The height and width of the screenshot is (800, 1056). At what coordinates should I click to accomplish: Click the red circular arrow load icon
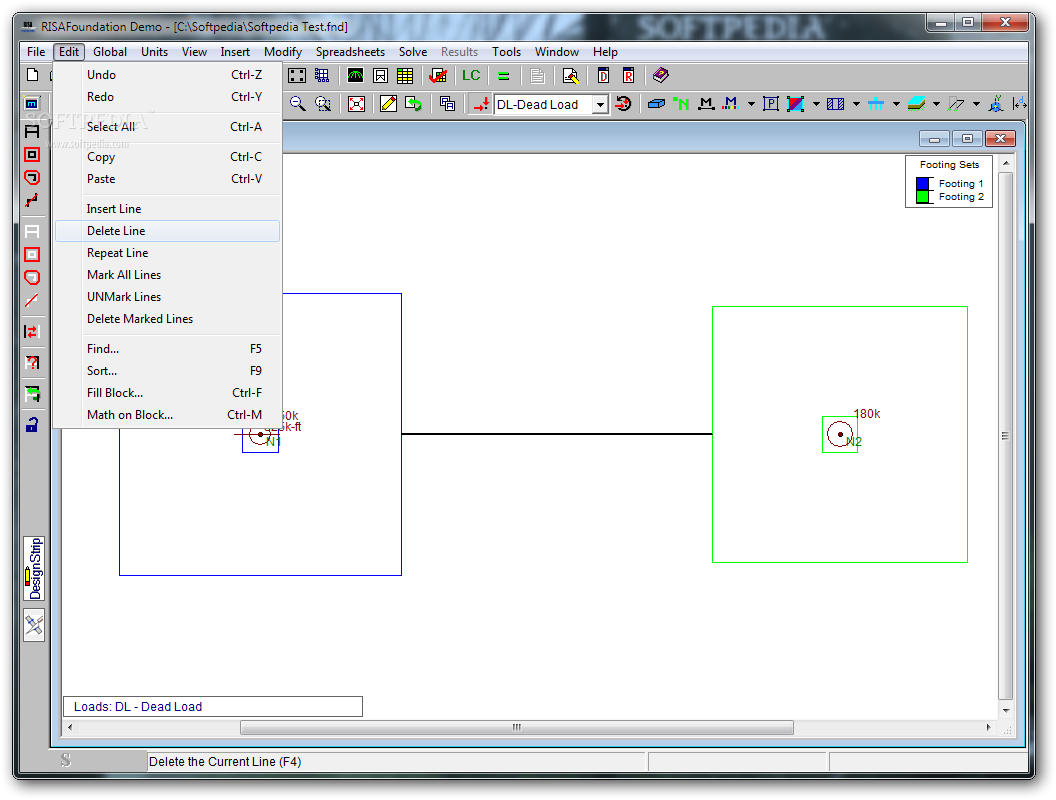(624, 104)
